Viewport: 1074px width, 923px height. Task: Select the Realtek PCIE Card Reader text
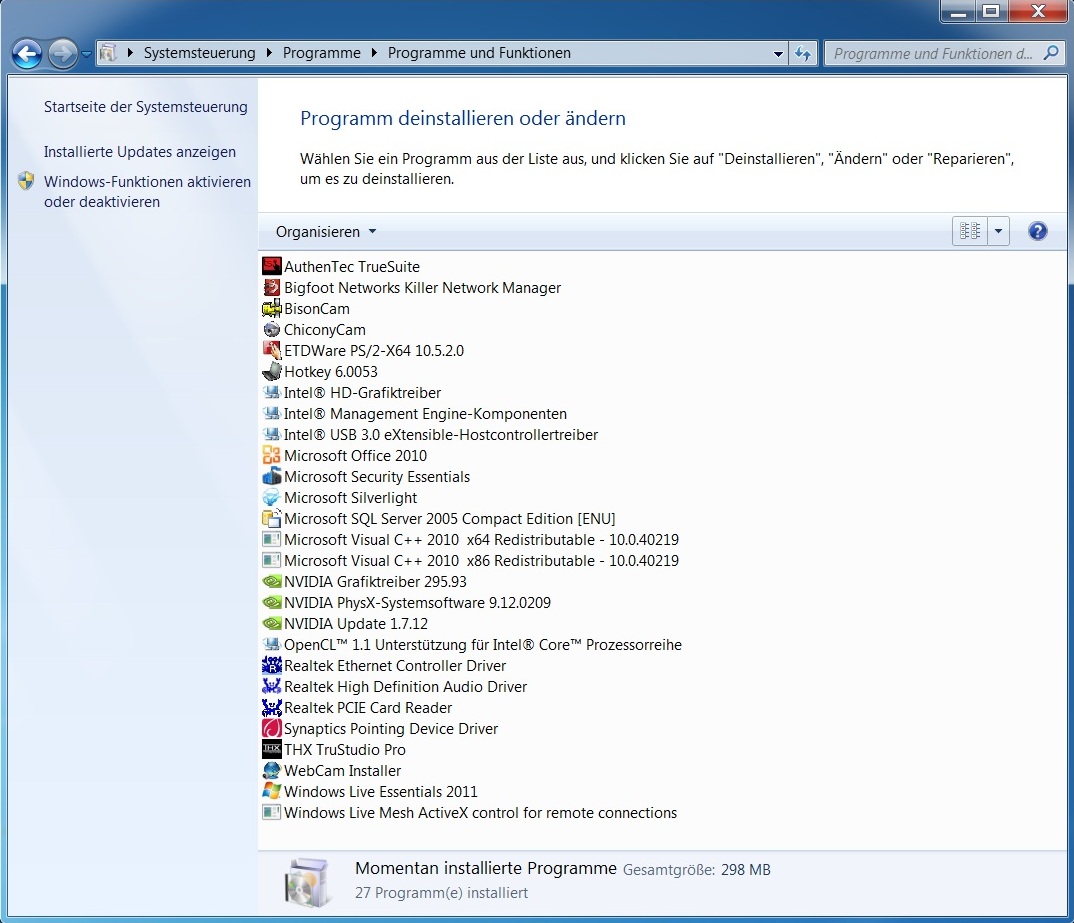[x=368, y=708]
